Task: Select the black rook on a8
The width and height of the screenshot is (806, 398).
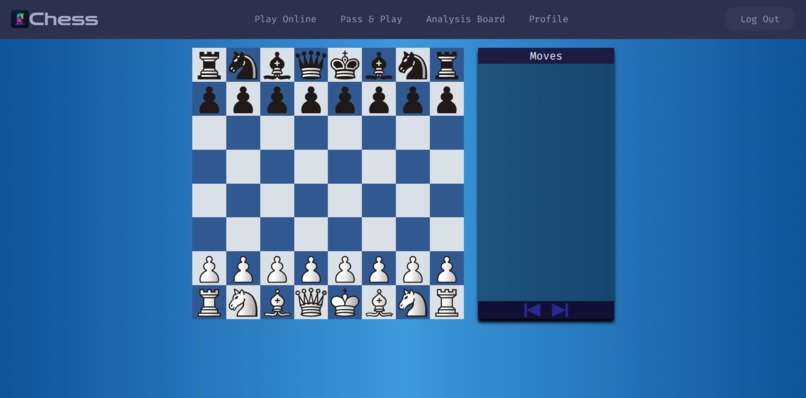Action: [x=209, y=65]
